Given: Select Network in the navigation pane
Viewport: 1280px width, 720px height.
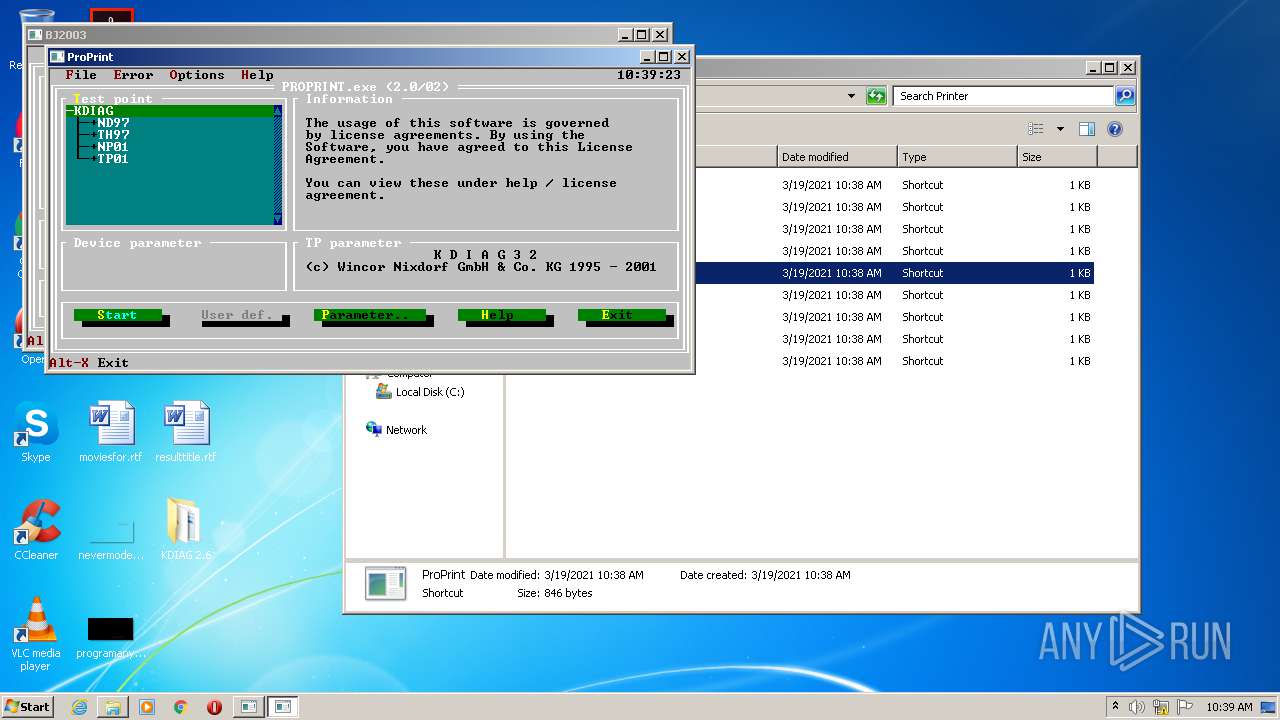Looking at the screenshot, I should point(406,430).
